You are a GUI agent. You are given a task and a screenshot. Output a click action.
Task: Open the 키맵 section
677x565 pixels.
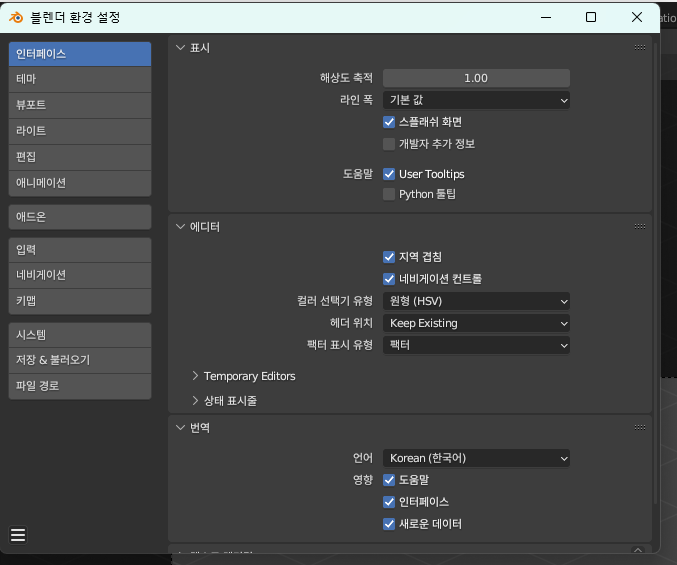pos(80,301)
